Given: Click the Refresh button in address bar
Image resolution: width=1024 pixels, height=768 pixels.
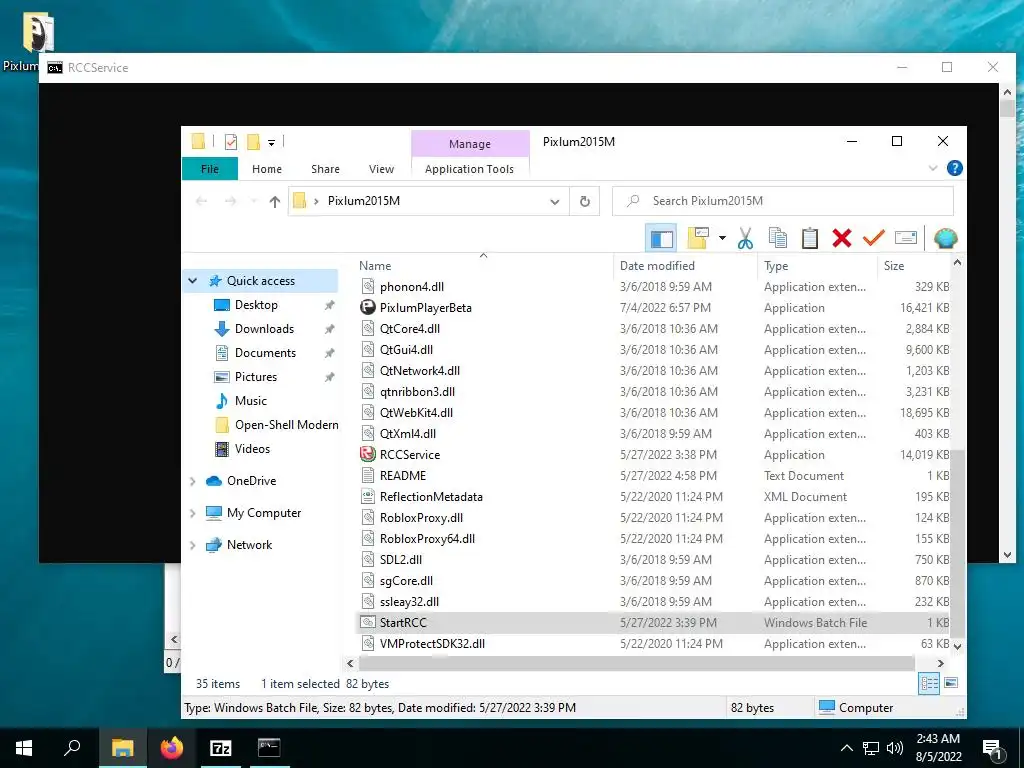Looking at the screenshot, I should [x=584, y=201].
